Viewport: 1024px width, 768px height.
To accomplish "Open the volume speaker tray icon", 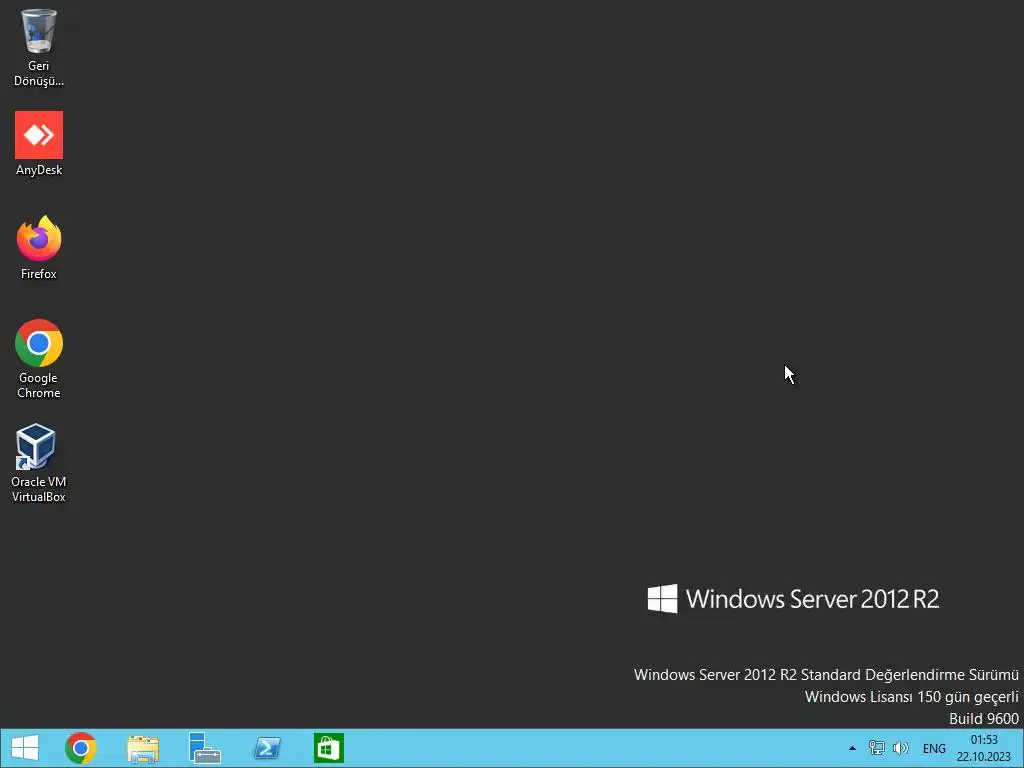I will (901, 748).
